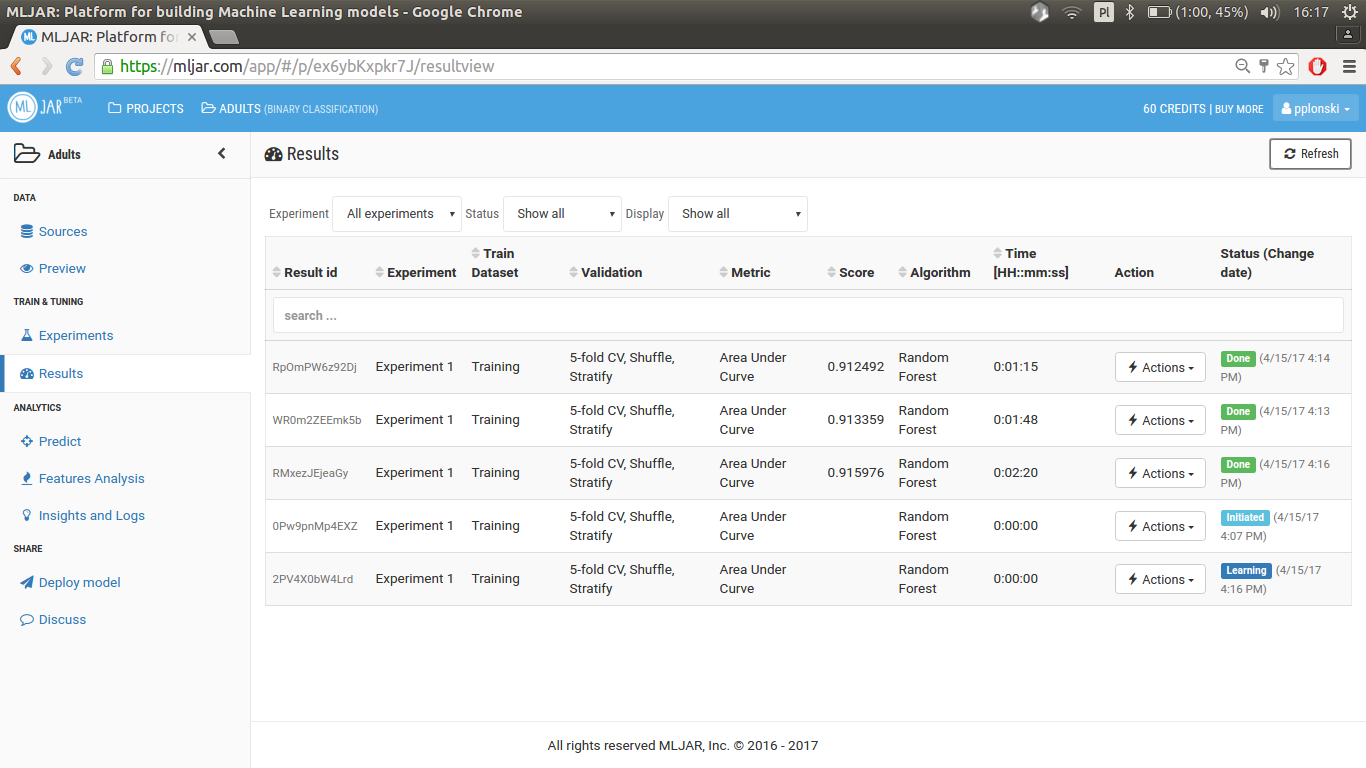Click result id 2PV4X0bW4Lrd
The height and width of the screenshot is (768, 1366).
pyautogui.click(x=313, y=579)
